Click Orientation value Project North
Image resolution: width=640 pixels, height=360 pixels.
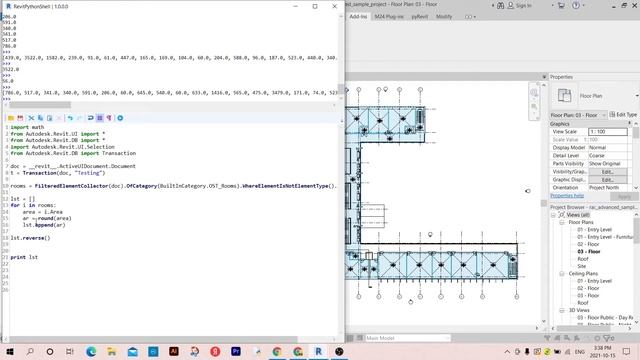click(x=608, y=188)
